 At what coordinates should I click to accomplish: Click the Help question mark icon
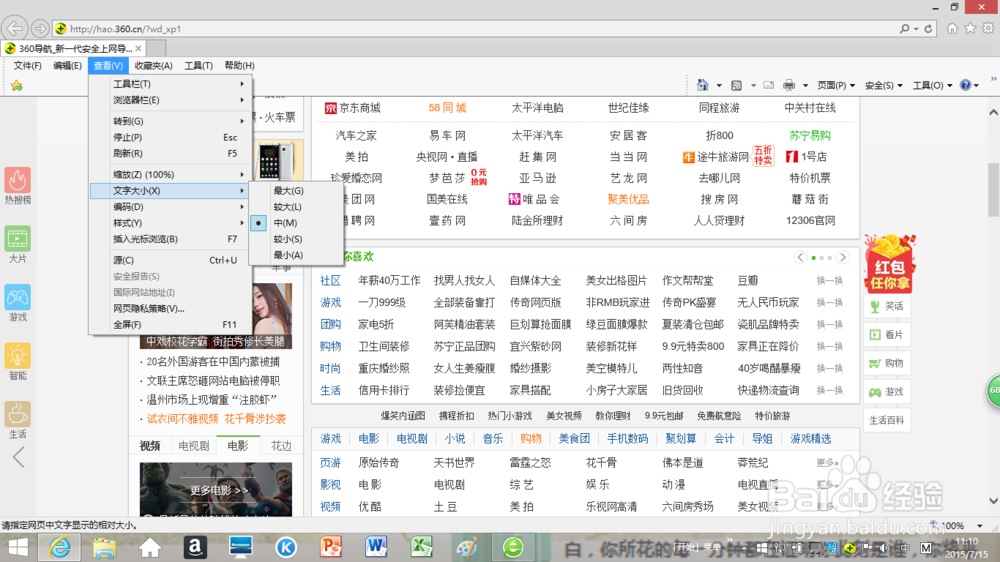tap(966, 85)
